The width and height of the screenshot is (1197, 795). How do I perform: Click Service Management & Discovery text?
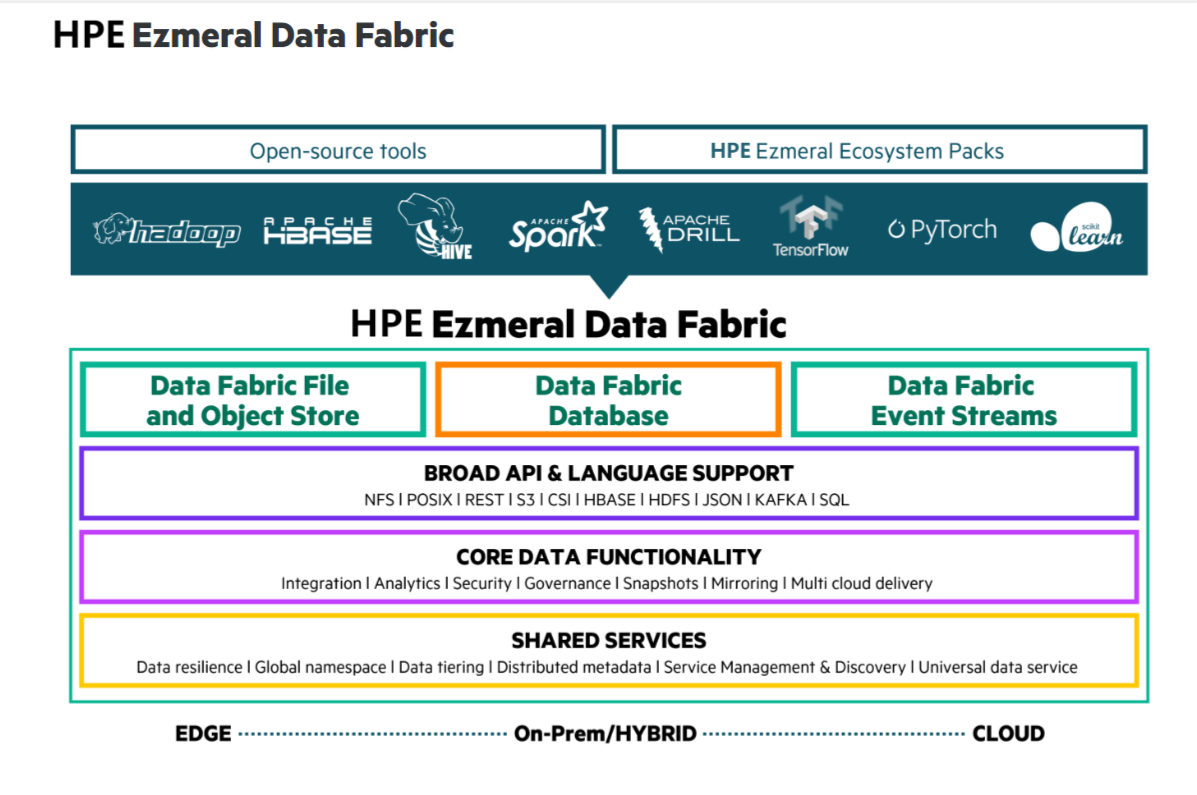pyautogui.click(x=784, y=667)
